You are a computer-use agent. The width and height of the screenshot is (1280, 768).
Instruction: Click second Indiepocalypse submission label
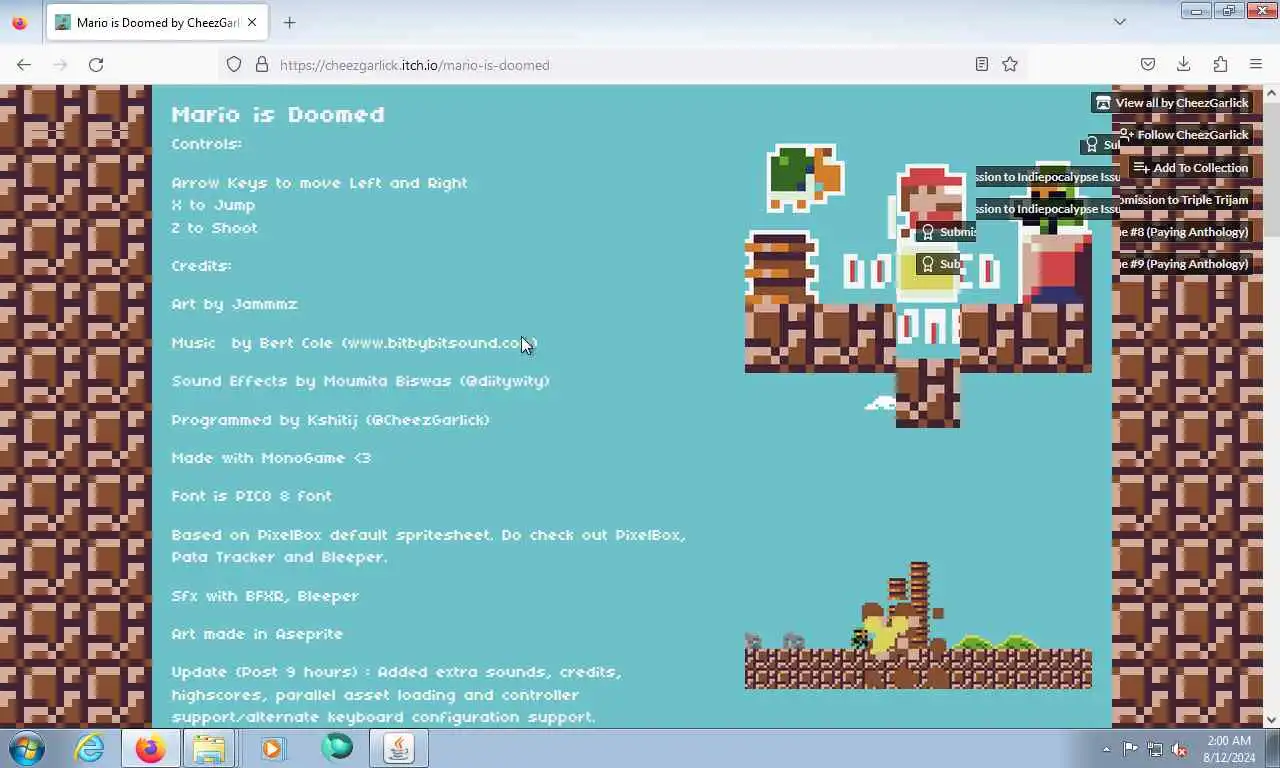point(1047,208)
